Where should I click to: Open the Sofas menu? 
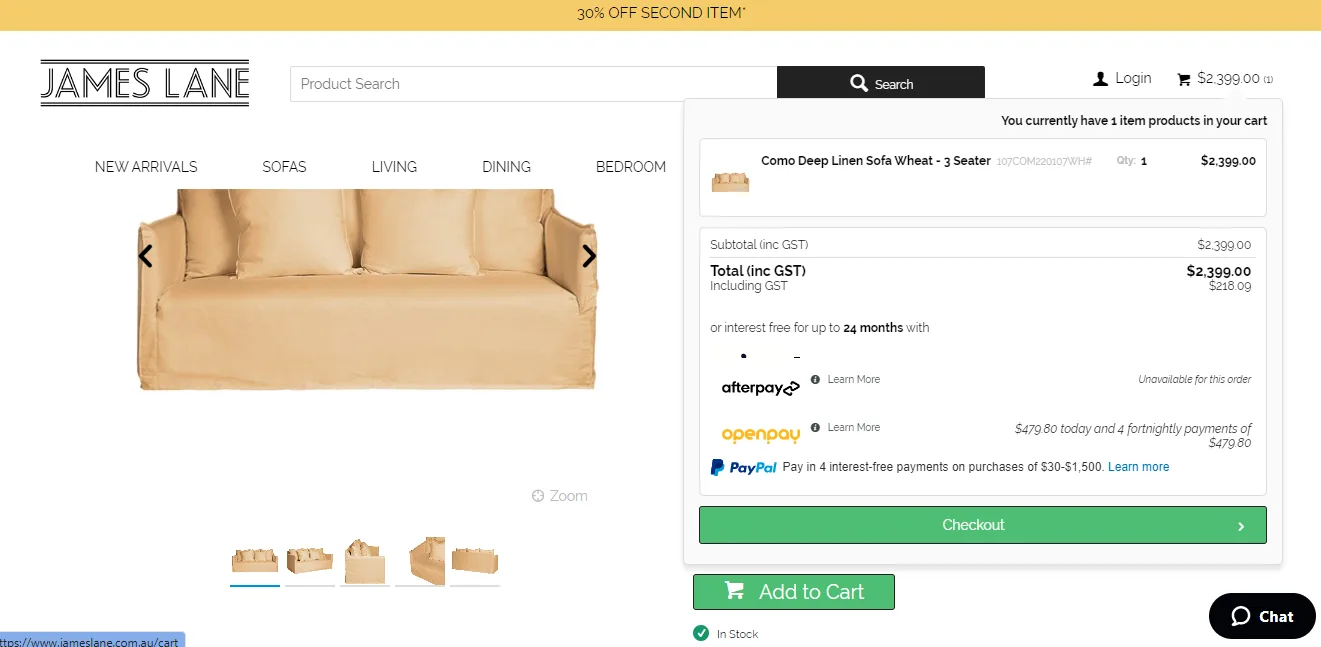284,167
